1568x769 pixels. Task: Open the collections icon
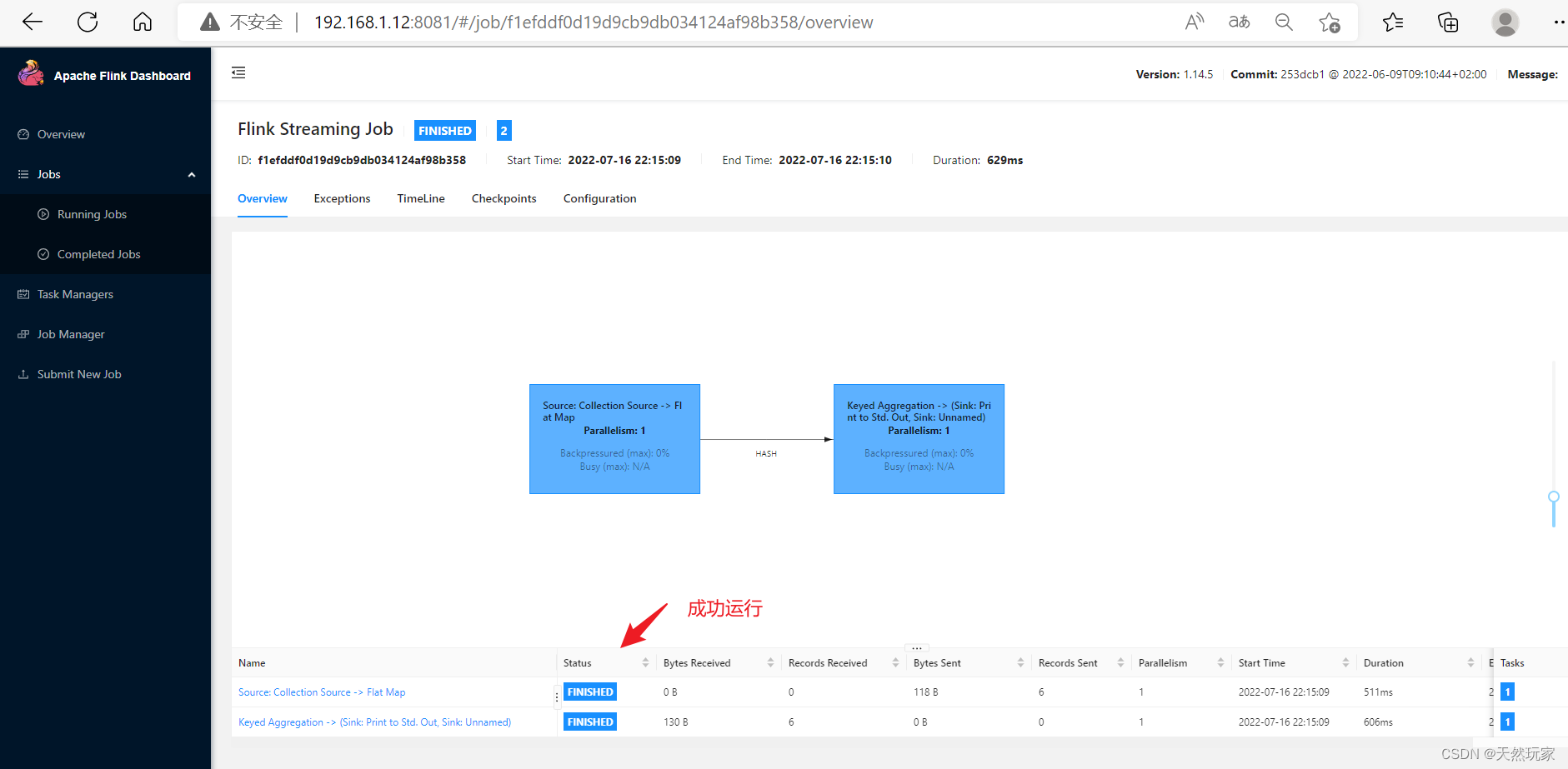[1449, 22]
